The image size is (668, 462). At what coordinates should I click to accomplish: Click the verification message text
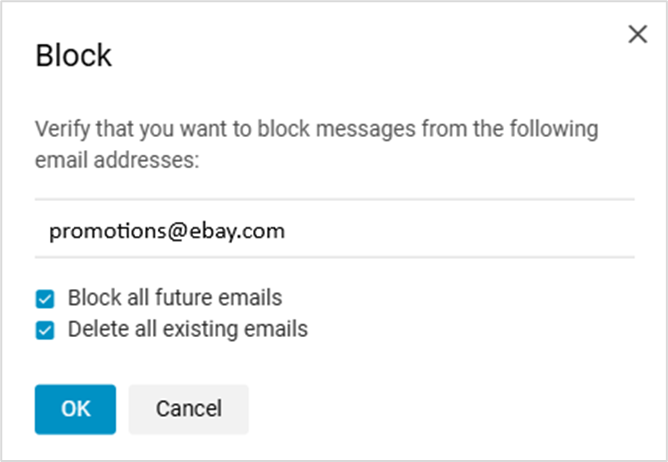click(x=316, y=130)
